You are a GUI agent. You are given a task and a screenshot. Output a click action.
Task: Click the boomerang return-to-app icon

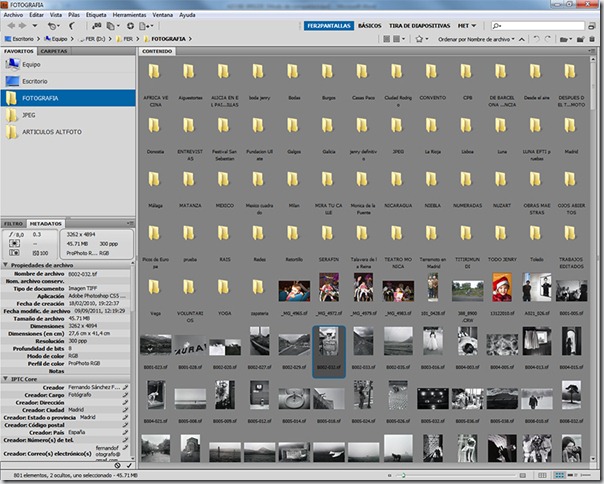coord(72,26)
